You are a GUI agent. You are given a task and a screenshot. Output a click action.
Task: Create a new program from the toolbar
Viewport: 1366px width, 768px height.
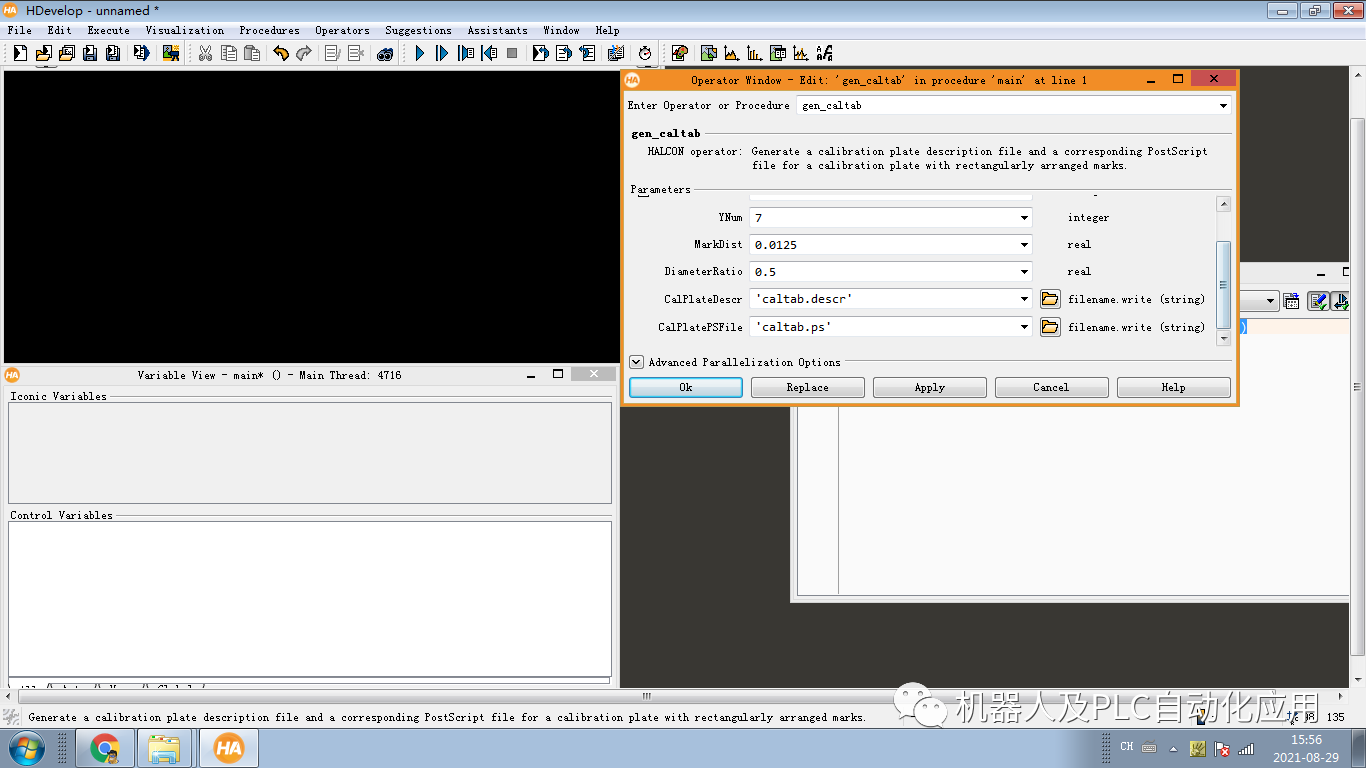19,53
